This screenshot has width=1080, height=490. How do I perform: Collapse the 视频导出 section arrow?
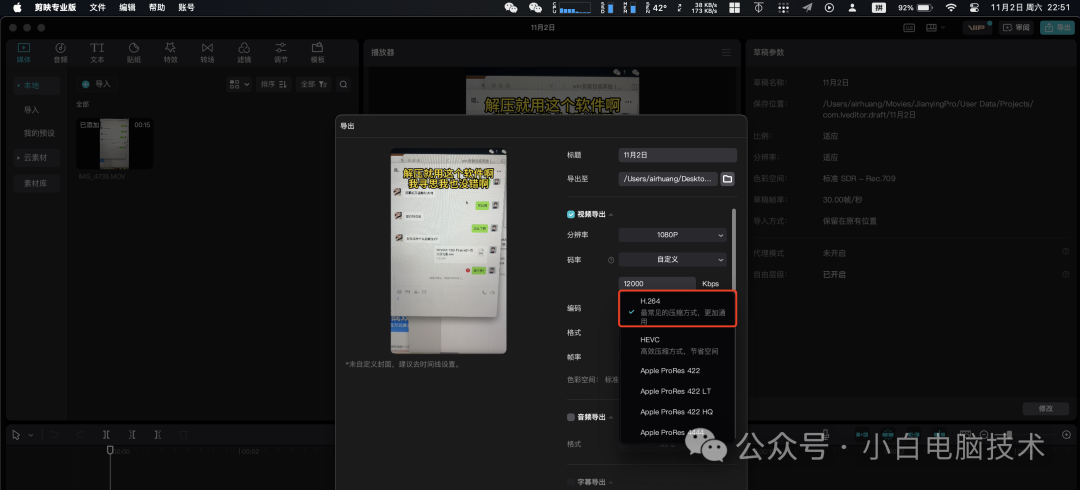pyautogui.click(x=611, y=215)
